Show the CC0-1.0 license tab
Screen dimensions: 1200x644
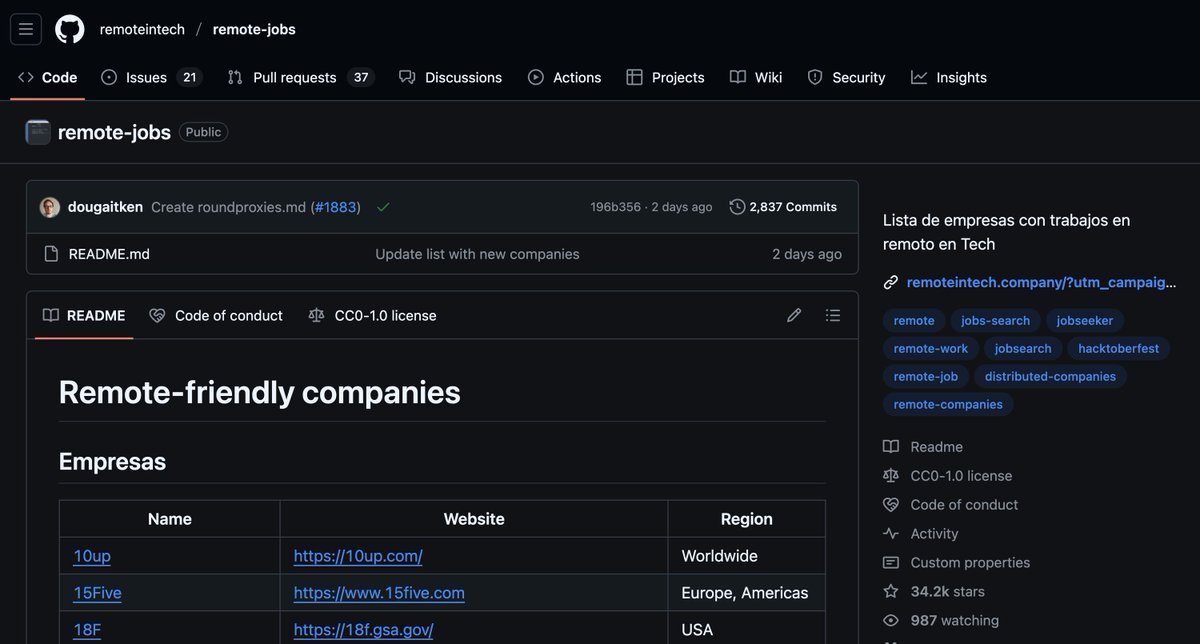373,315
